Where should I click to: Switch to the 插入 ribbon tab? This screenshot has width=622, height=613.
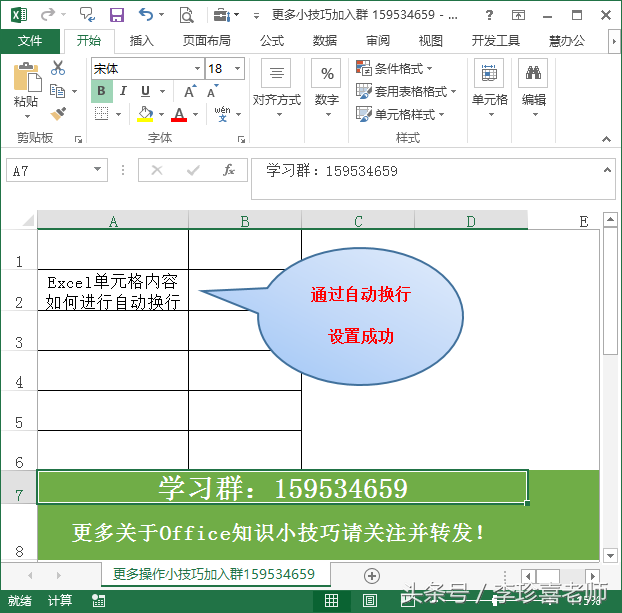[141, 41]
